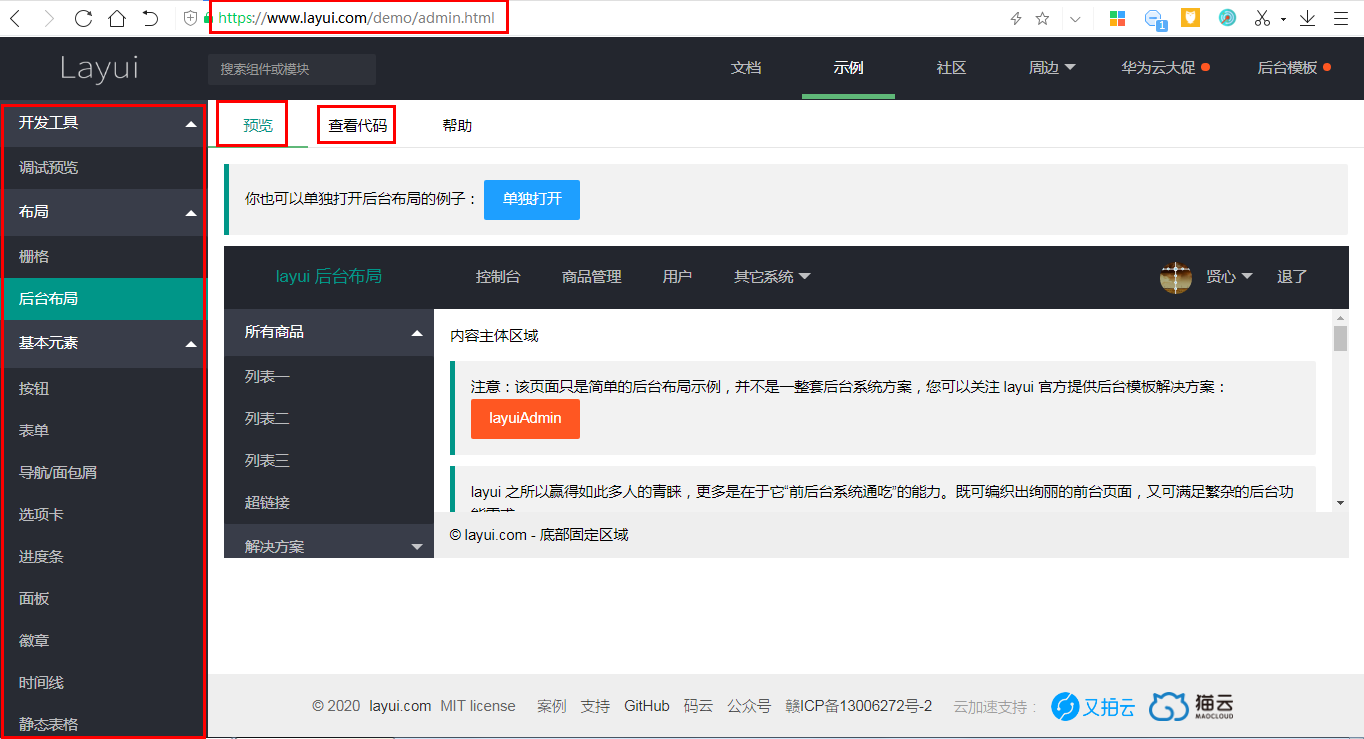Image resolution: width=1364 pixels, height=739 pixels.
Task: Open 面板 in the sidebar
Action: [x=104, y=599]
